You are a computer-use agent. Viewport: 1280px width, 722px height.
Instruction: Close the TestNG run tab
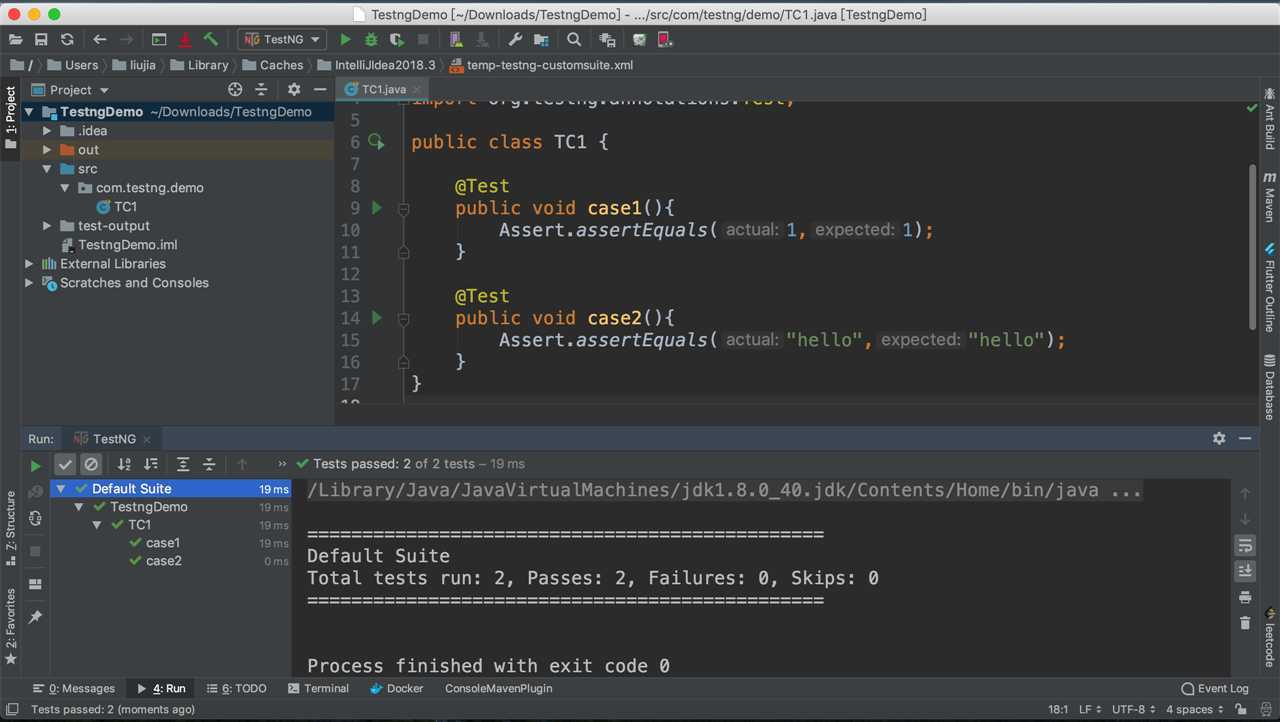(147, 439)
